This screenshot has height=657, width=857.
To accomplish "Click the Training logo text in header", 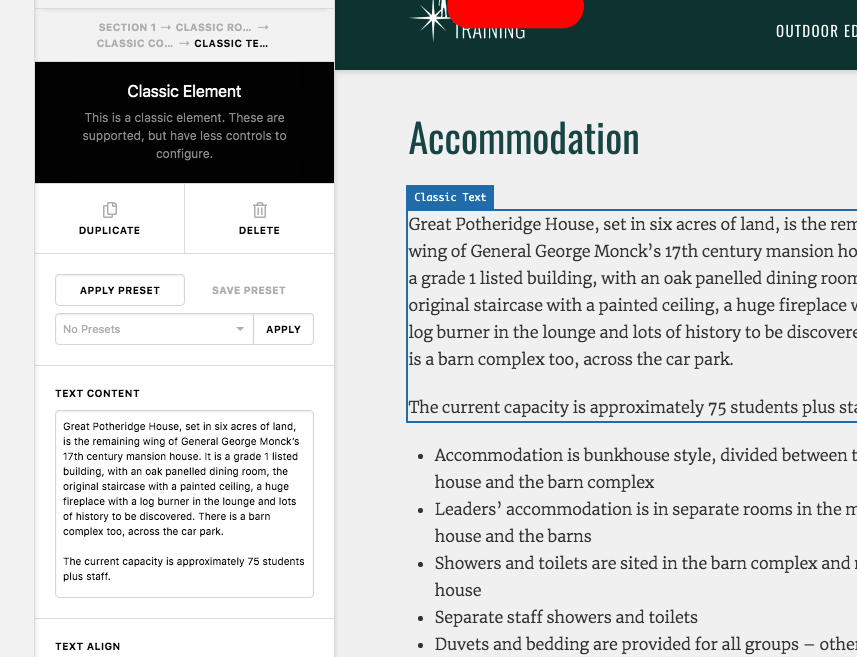I will 490,33.
